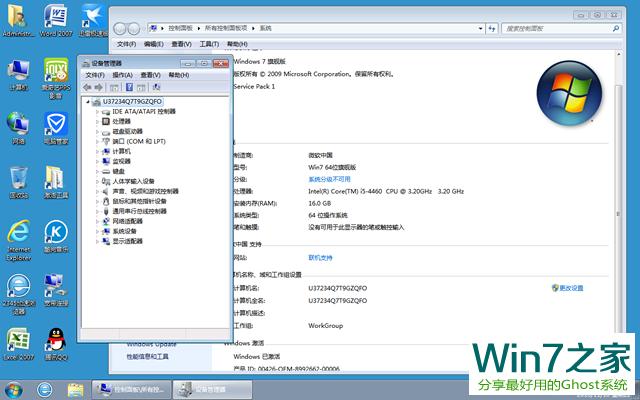Launch Internet Explorer from the desktop

point(18,240)
